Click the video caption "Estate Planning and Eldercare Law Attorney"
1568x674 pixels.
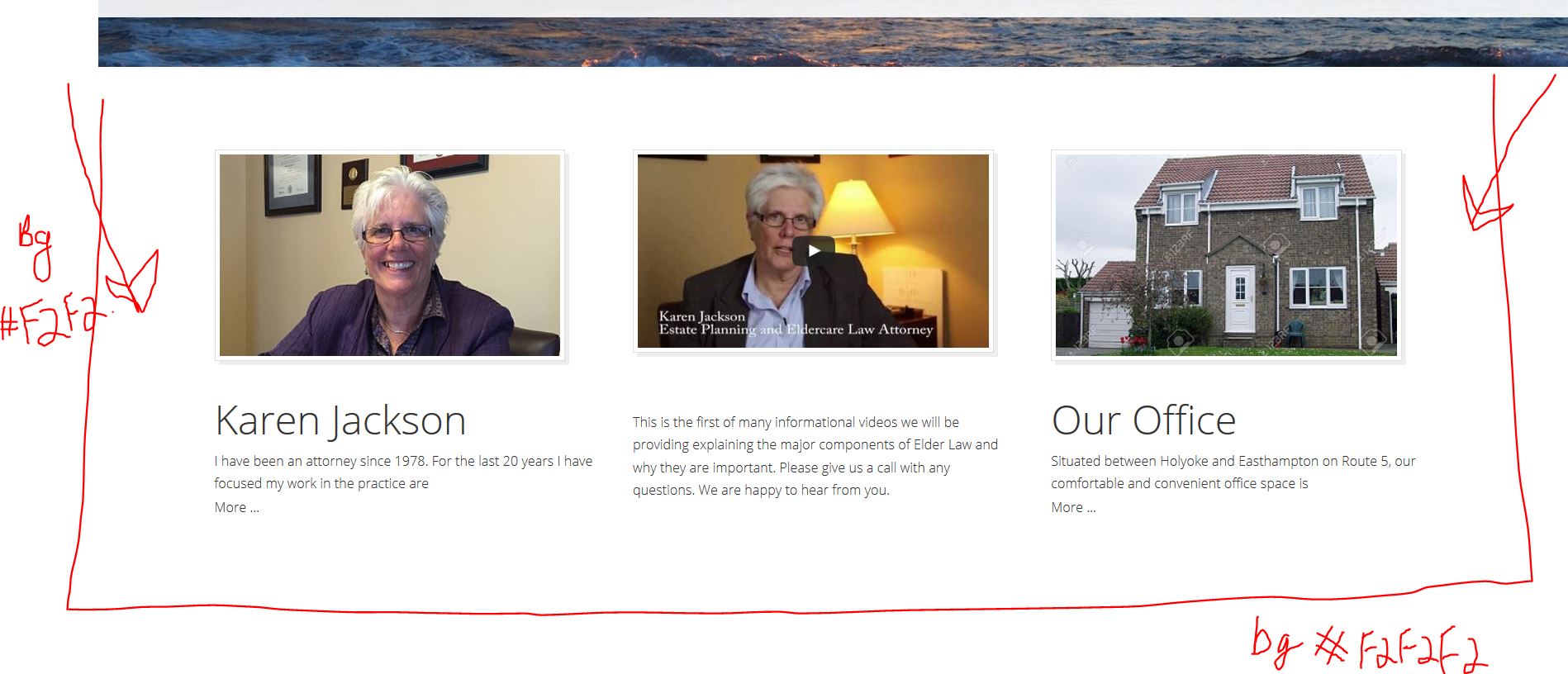pyautogui.click(x=796, y=330)
